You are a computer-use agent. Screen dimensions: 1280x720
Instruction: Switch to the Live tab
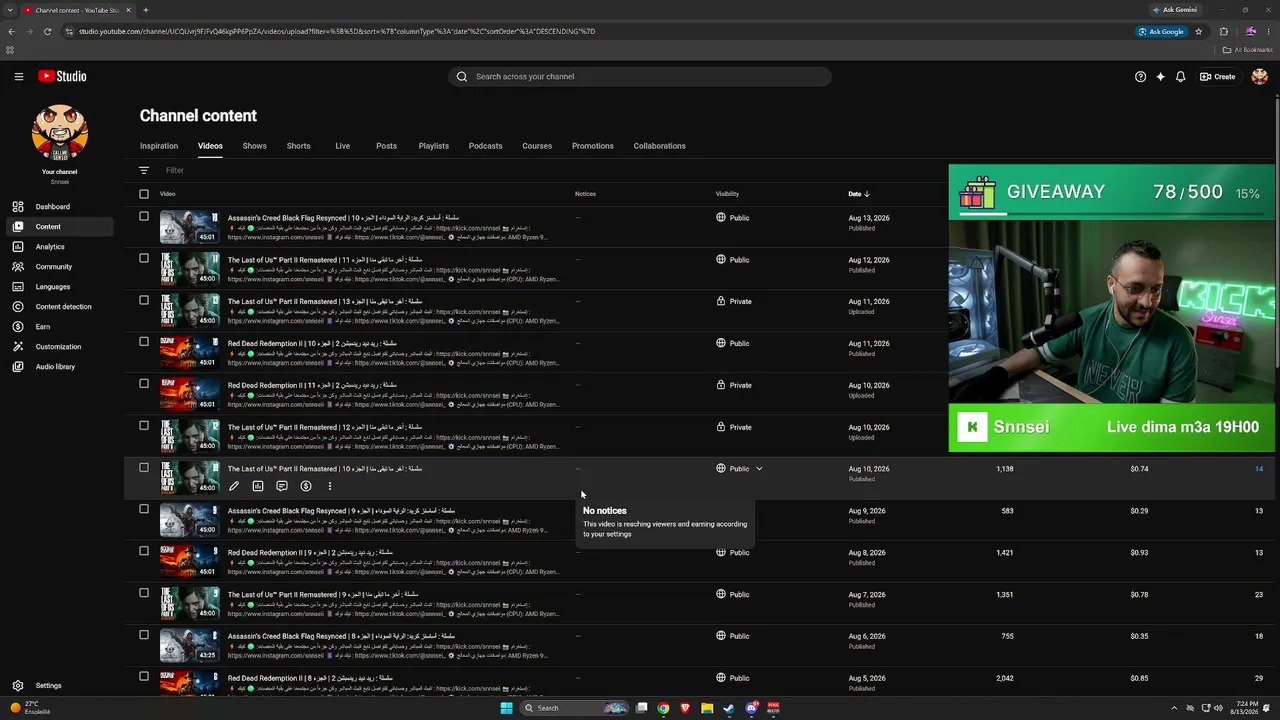coord(343,146)
